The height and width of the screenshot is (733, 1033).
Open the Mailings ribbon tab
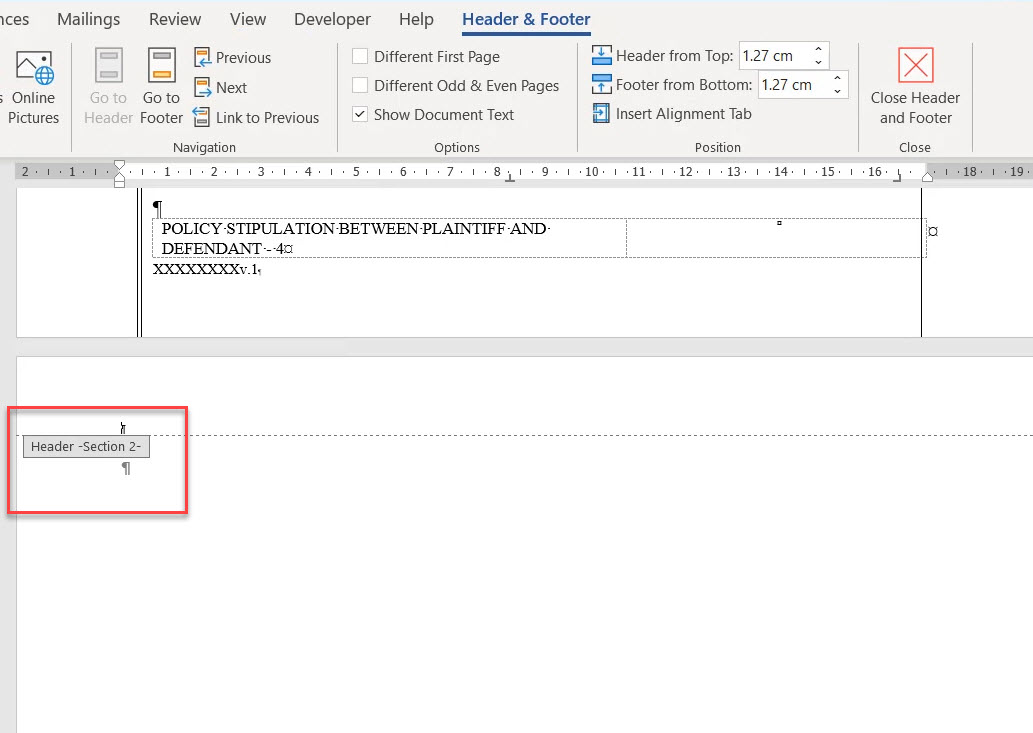[88, 19]
